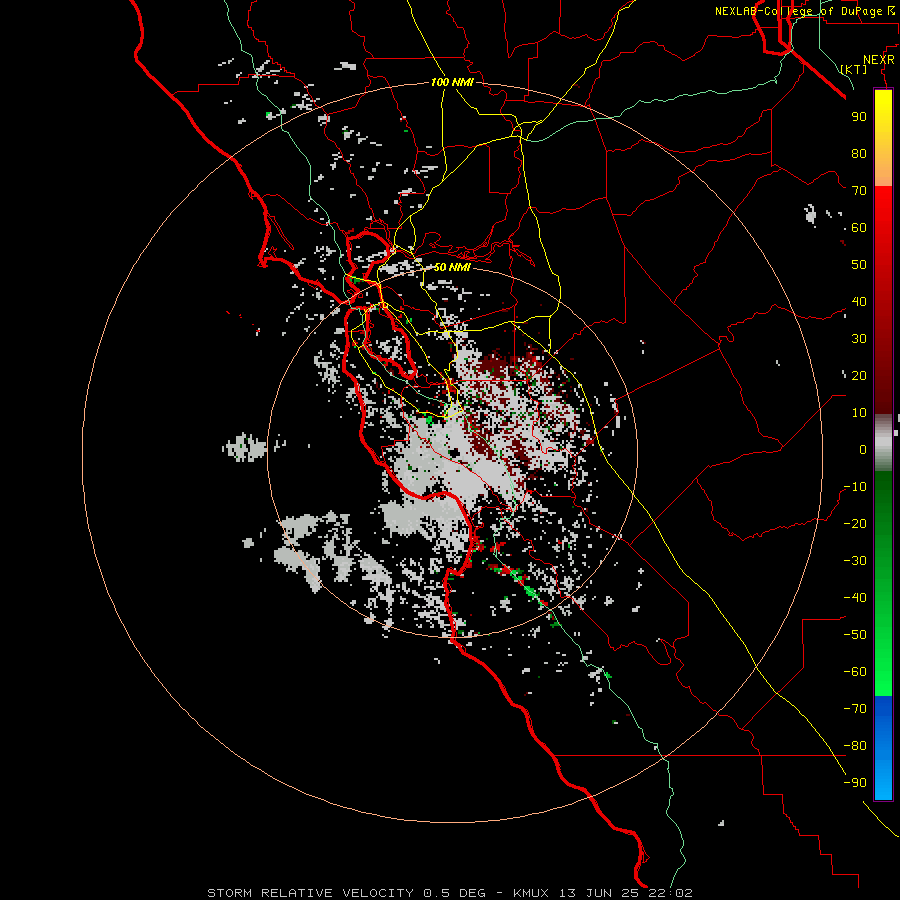Click the 100 NMI range ring label
This screenshot has height=900, width=900.
tap(452, 82)
